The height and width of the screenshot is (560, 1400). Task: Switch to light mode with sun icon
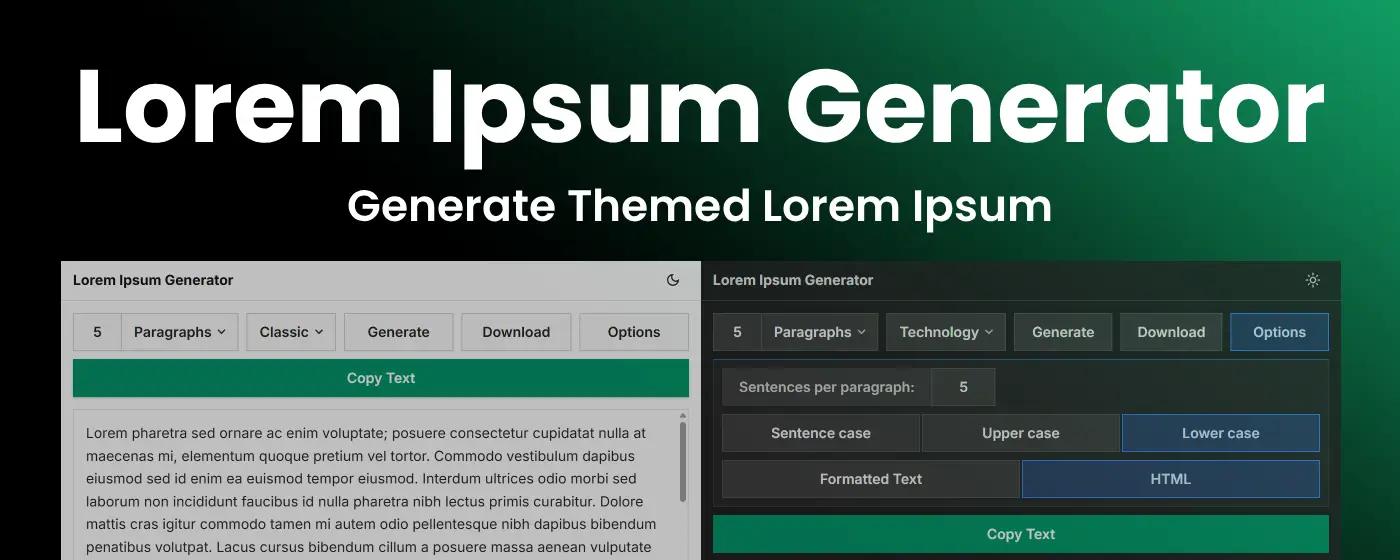pos(1313,280)
